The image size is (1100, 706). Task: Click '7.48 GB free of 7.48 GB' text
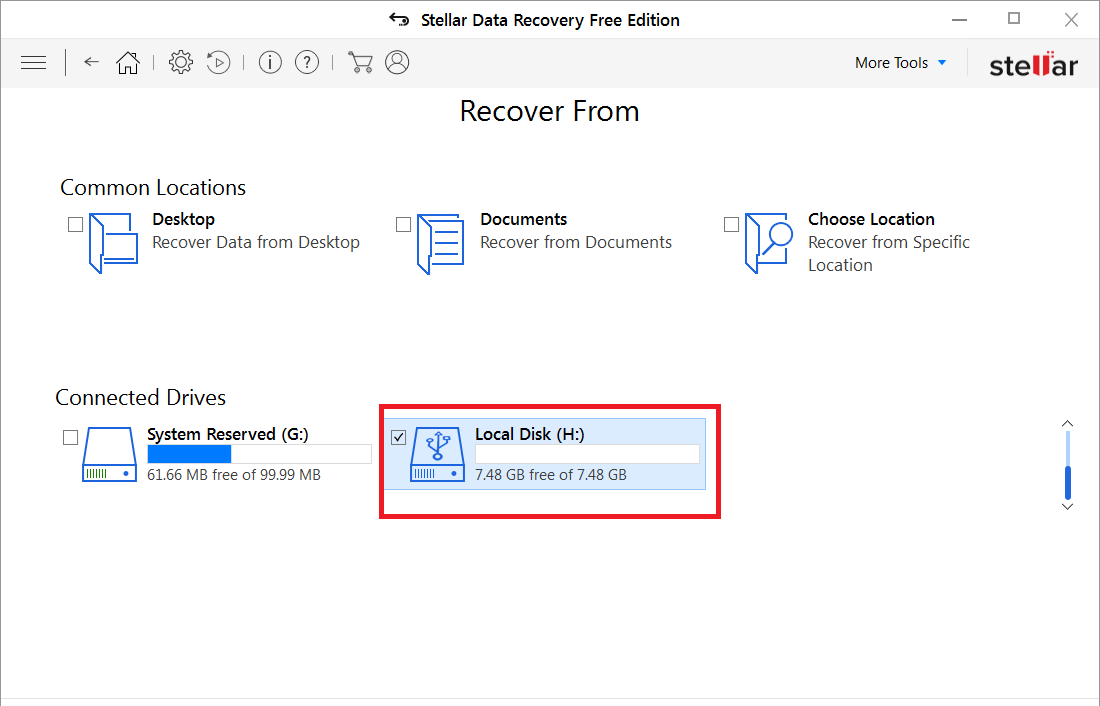(551, 474)
